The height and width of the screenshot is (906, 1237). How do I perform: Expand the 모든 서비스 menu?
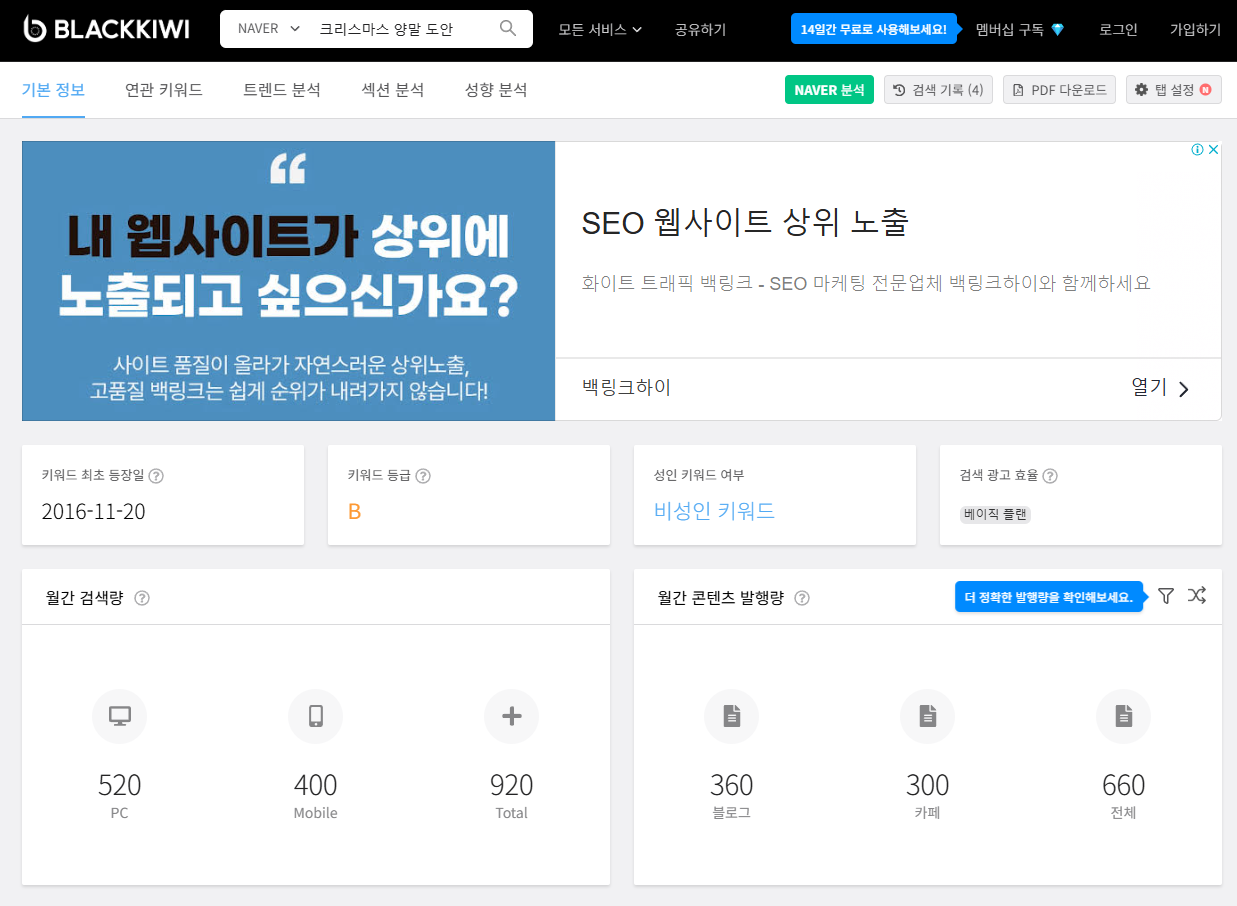[x=599, y=29]
